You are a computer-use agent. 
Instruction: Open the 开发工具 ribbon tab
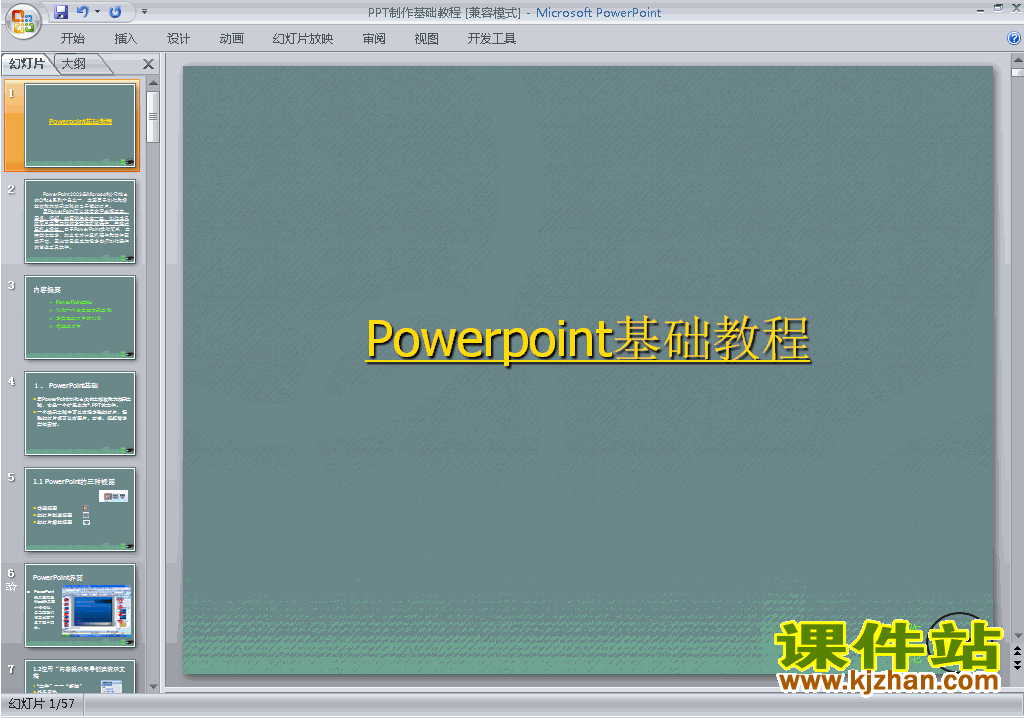(x=492, y=39)
